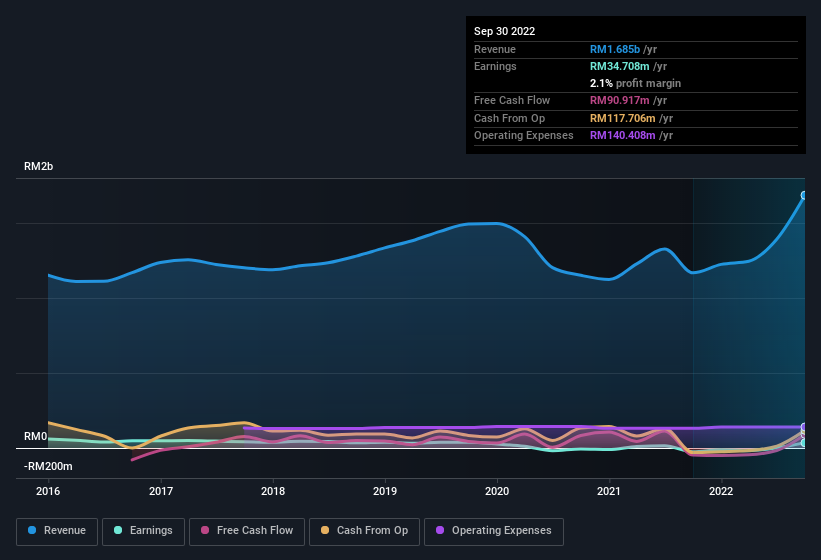Click the 2017 x-axis label
821x560 pixels.
tap(161, 491)
